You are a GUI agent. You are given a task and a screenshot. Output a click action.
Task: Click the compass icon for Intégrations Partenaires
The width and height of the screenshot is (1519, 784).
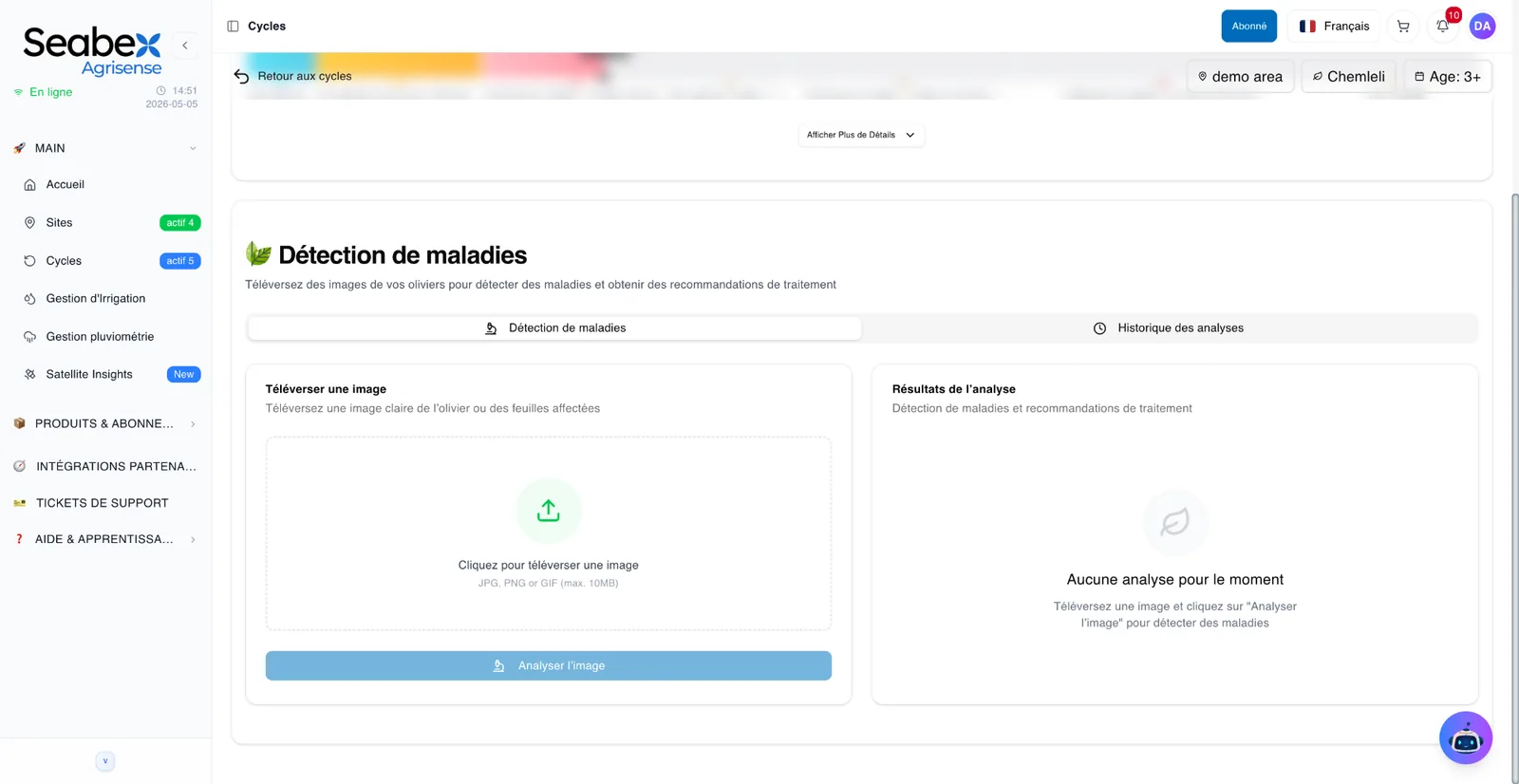[19, 466]
